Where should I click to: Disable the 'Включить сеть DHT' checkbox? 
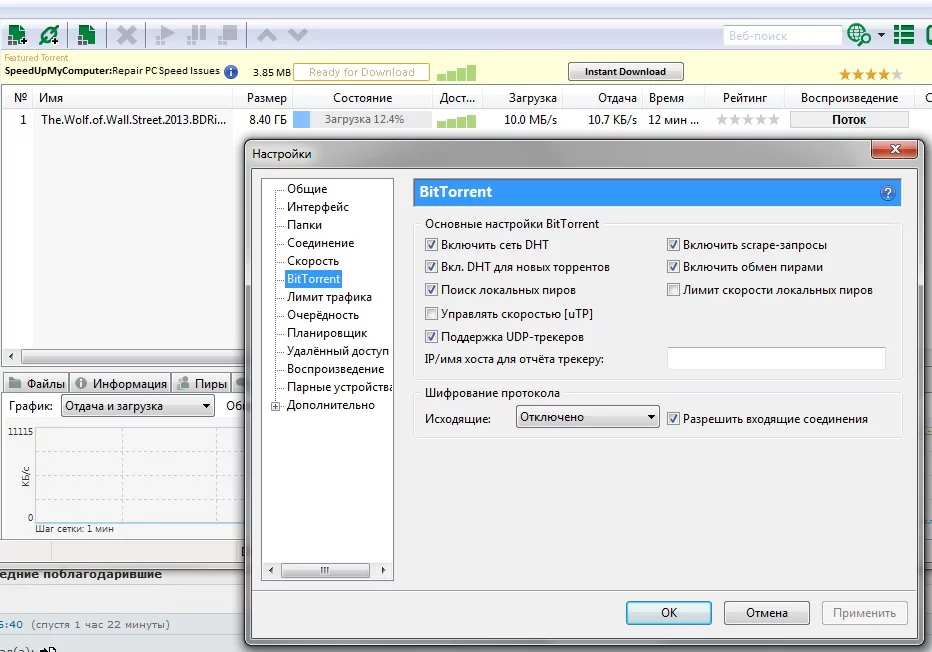point(432,245)
